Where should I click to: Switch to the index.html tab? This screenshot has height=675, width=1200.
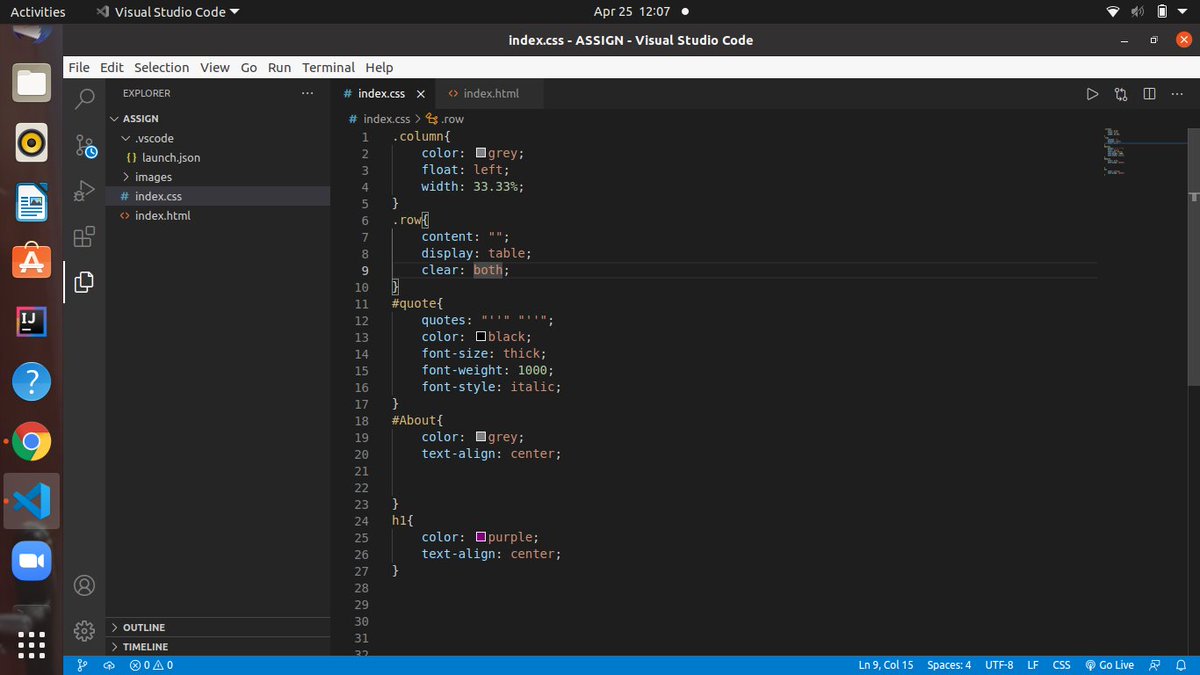pos(491,94)
